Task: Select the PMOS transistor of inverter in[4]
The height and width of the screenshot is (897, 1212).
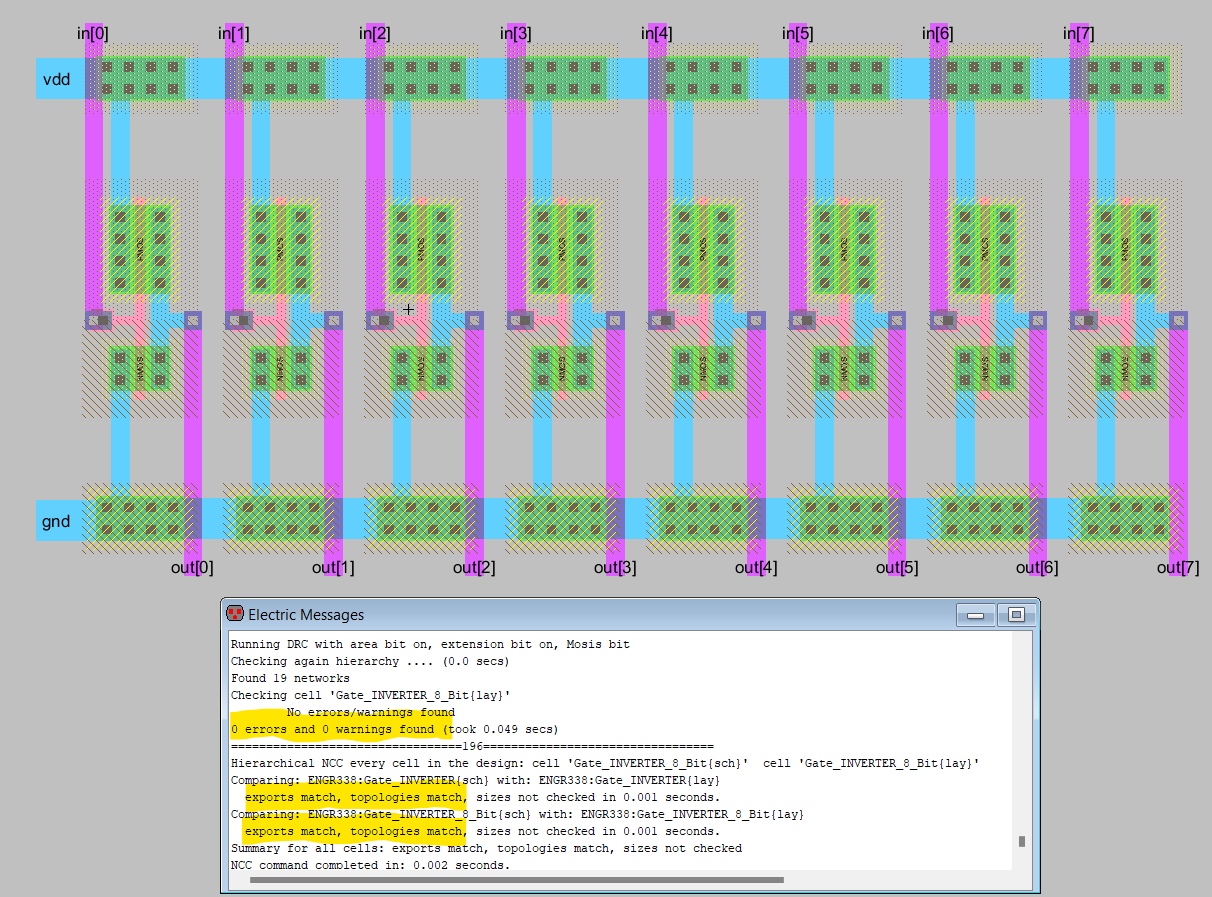Action: [x=703, y=248]
